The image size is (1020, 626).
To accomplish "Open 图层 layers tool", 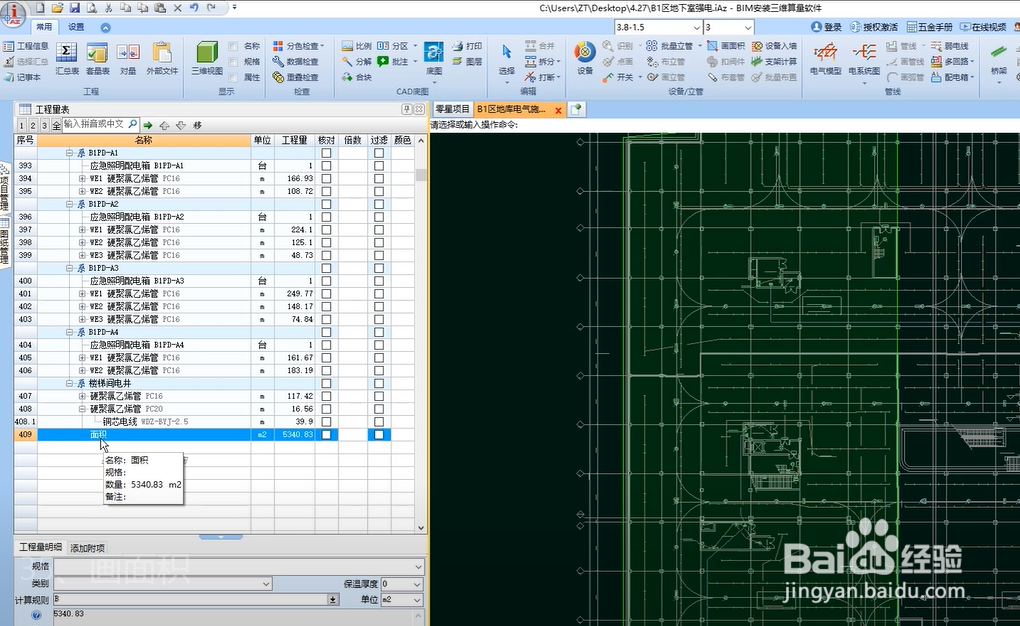I will (x=467, y=62).
